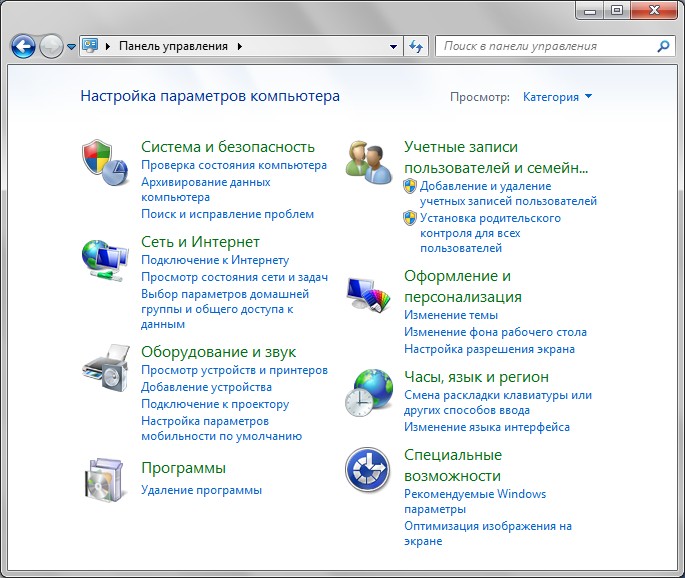Expand arrow after Панель управления breadcrumb
Screen dimensions: 685x578
(239, 46)
